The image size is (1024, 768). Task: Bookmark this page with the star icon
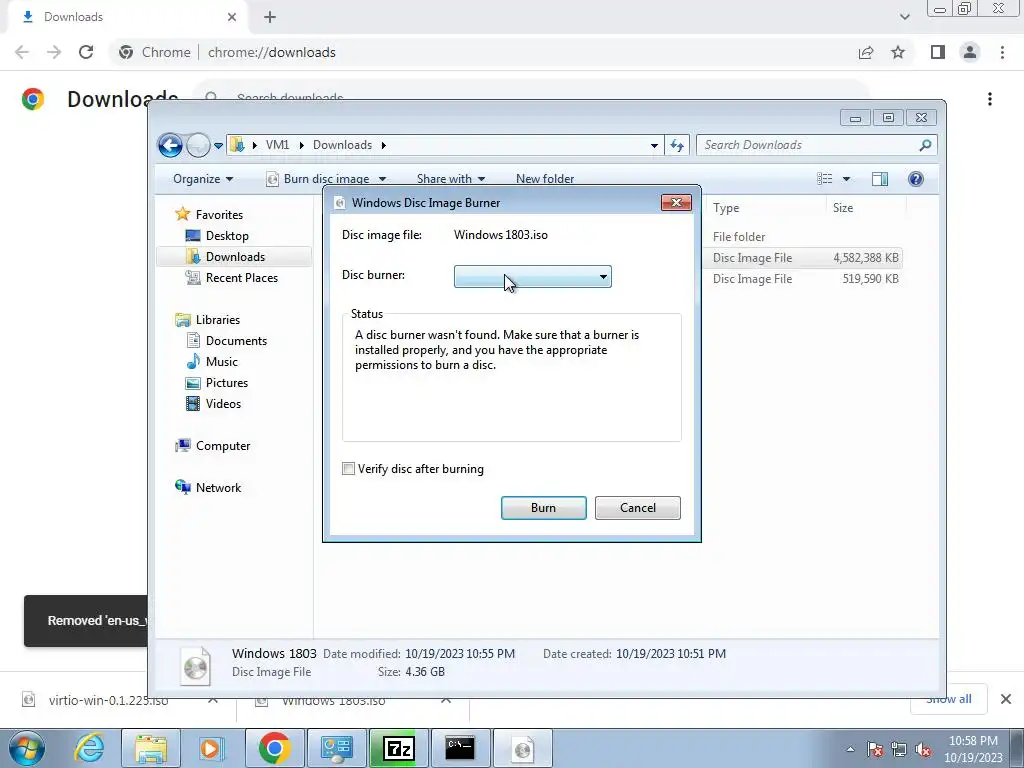tap(898, 52)
